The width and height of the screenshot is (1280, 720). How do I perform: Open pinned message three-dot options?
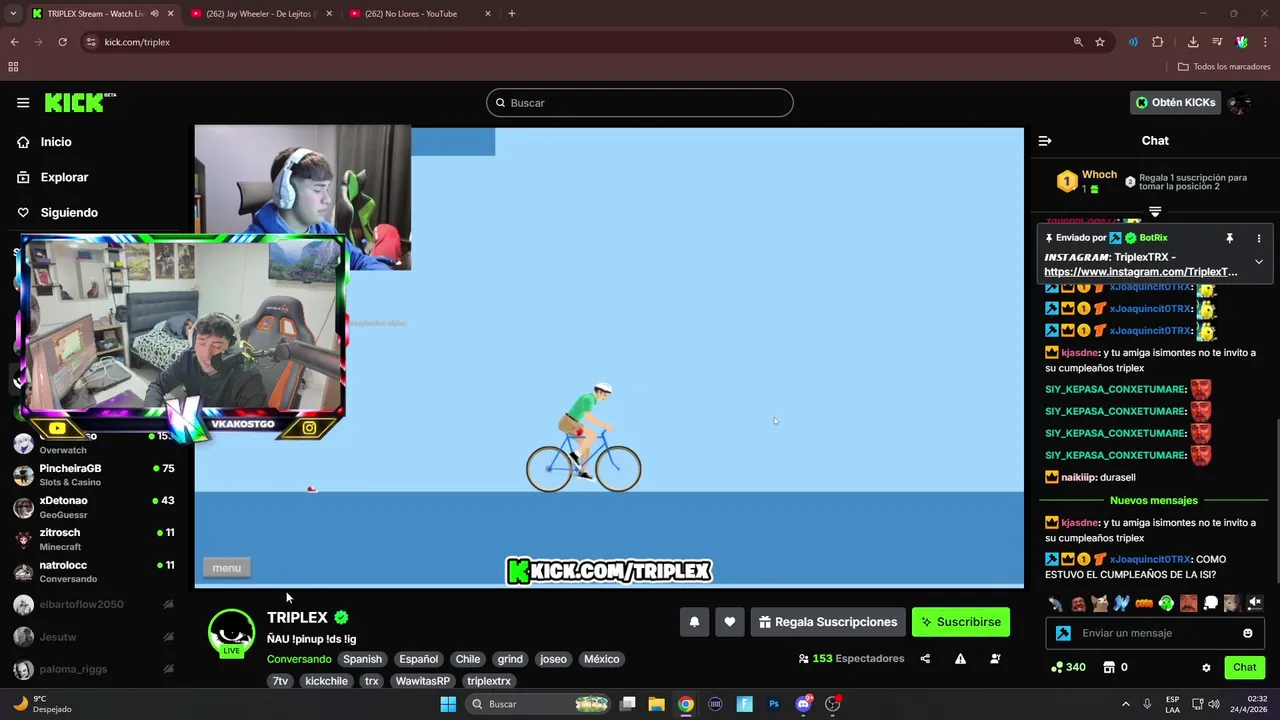point(1259,238)
